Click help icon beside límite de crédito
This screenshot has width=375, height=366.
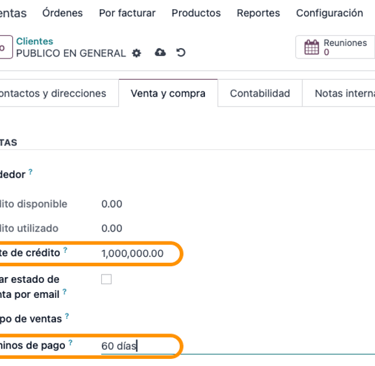click(65, 250)
